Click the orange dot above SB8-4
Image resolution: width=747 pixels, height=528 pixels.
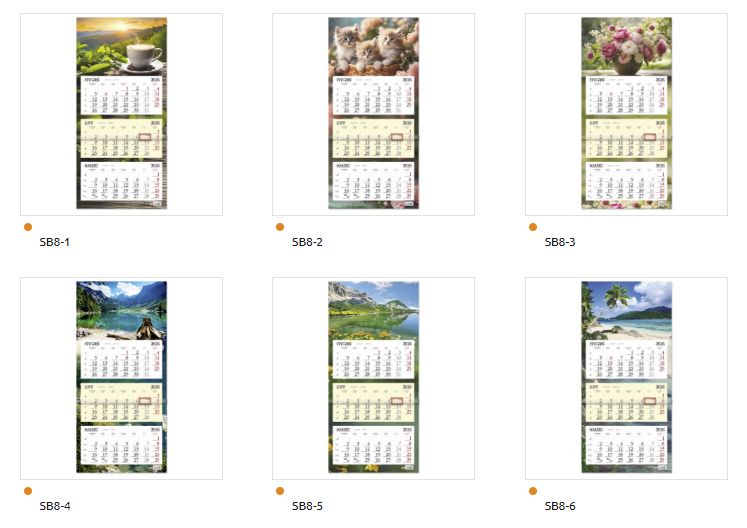tap(28, 491)
